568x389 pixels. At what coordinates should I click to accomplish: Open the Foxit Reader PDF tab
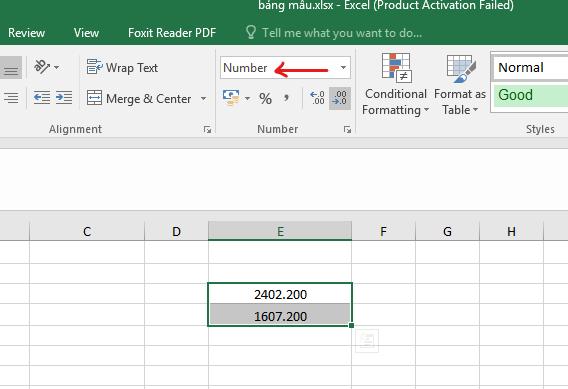coord(172,33)
